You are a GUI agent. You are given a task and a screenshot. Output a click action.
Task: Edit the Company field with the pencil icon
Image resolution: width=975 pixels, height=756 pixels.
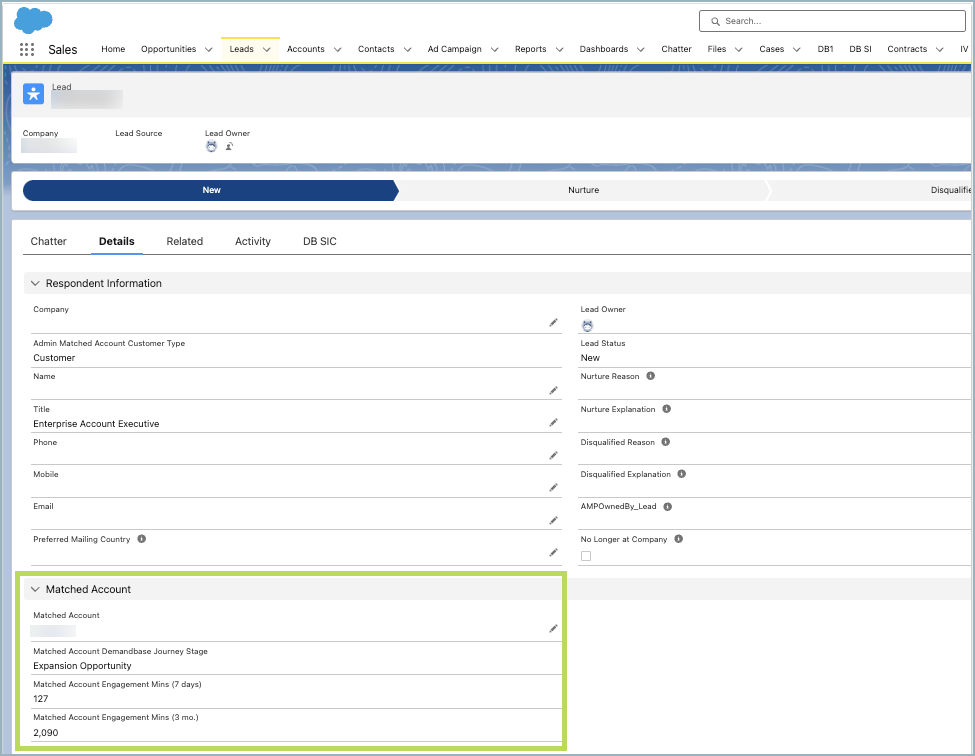553,322
